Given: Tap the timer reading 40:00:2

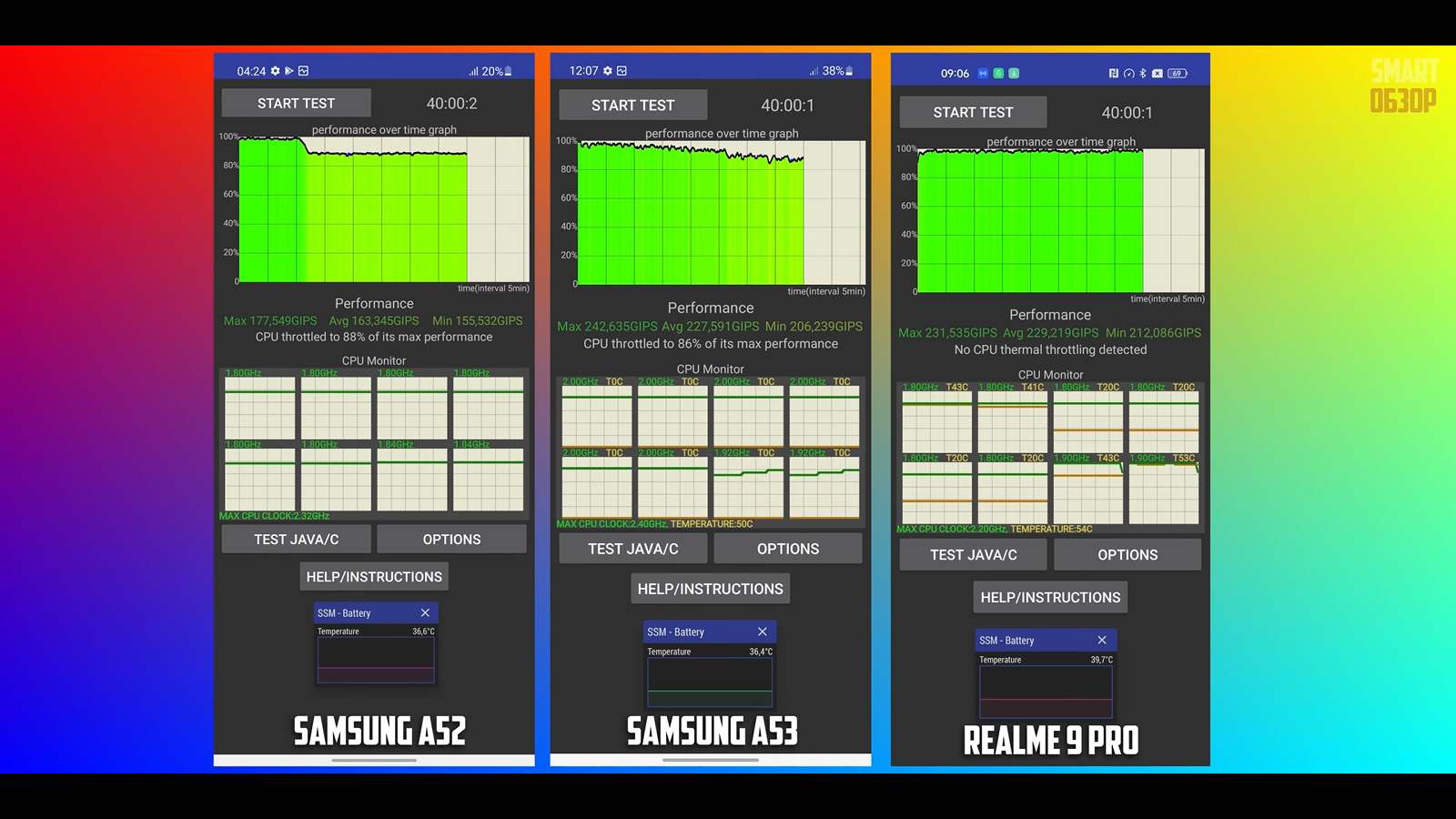Looking at the screenshot, I should [452, 104].
